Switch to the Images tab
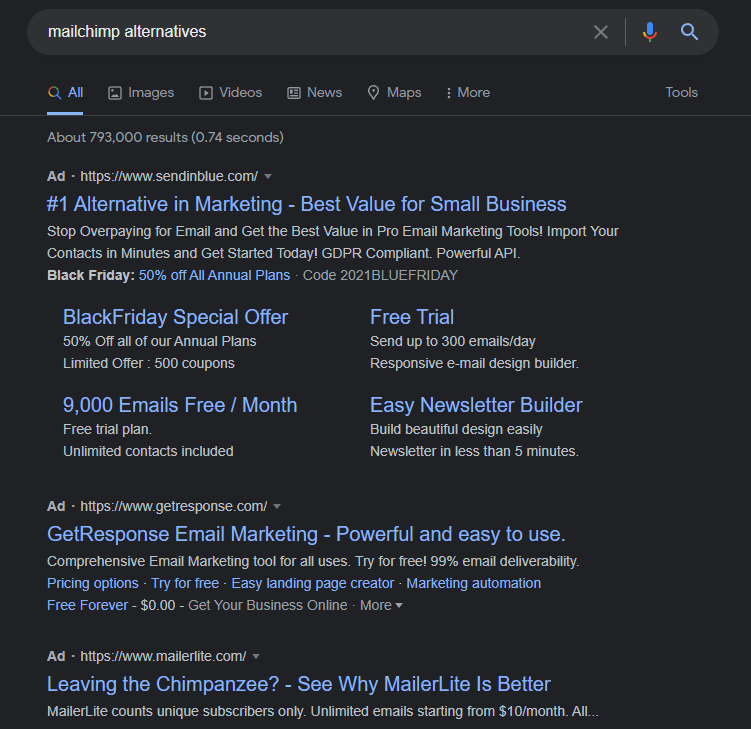The height and width of the screenshot is (729, 751). pos(141,92)
